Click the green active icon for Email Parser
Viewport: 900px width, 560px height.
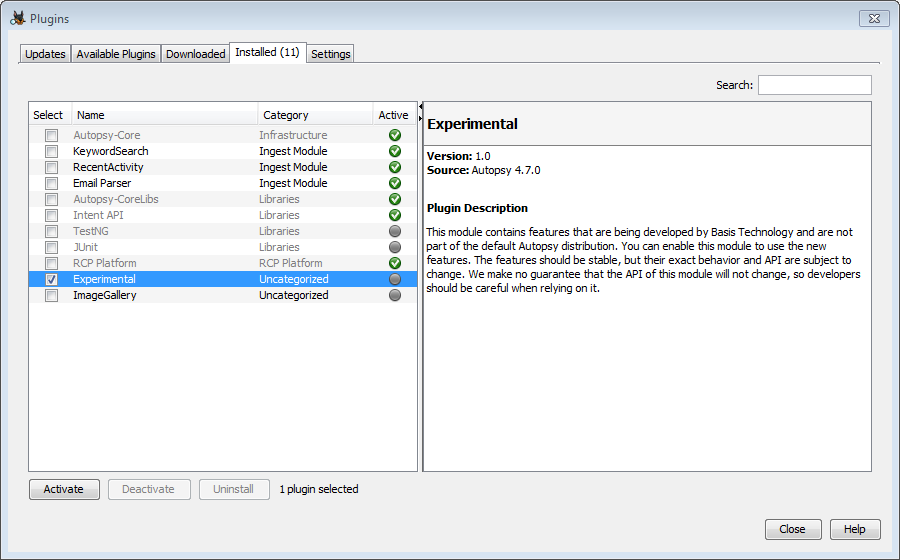click(x=394, y=183)
